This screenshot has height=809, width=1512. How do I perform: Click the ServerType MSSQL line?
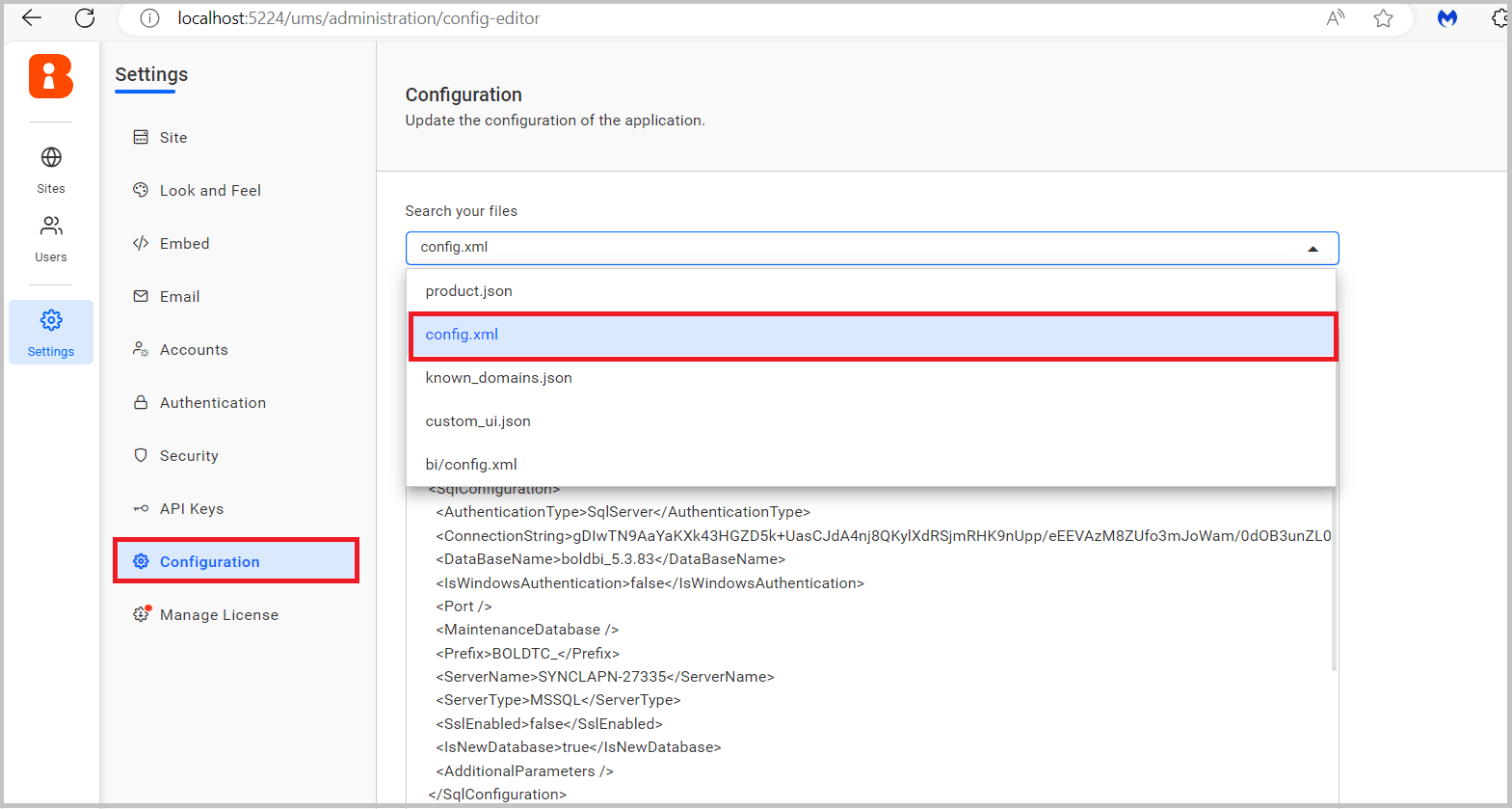[558, 700]
